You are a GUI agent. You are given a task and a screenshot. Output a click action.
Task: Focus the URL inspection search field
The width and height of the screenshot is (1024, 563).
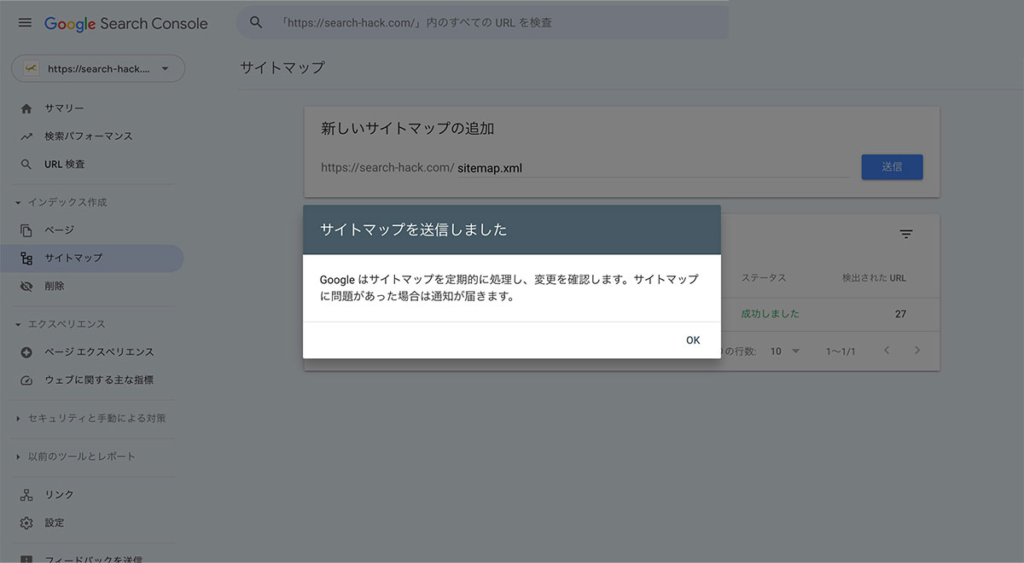pos(482,23)
